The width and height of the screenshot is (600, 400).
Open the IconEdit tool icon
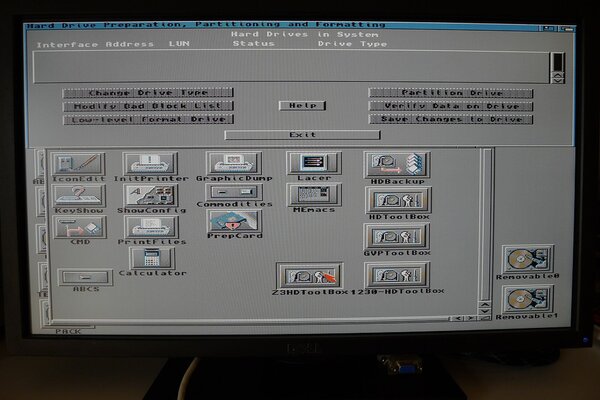(79, 163)
